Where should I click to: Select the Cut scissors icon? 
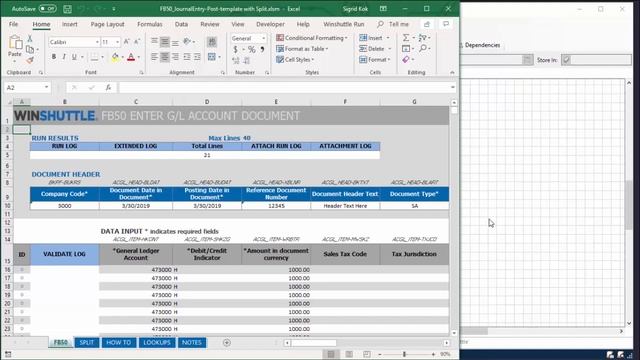30,39
